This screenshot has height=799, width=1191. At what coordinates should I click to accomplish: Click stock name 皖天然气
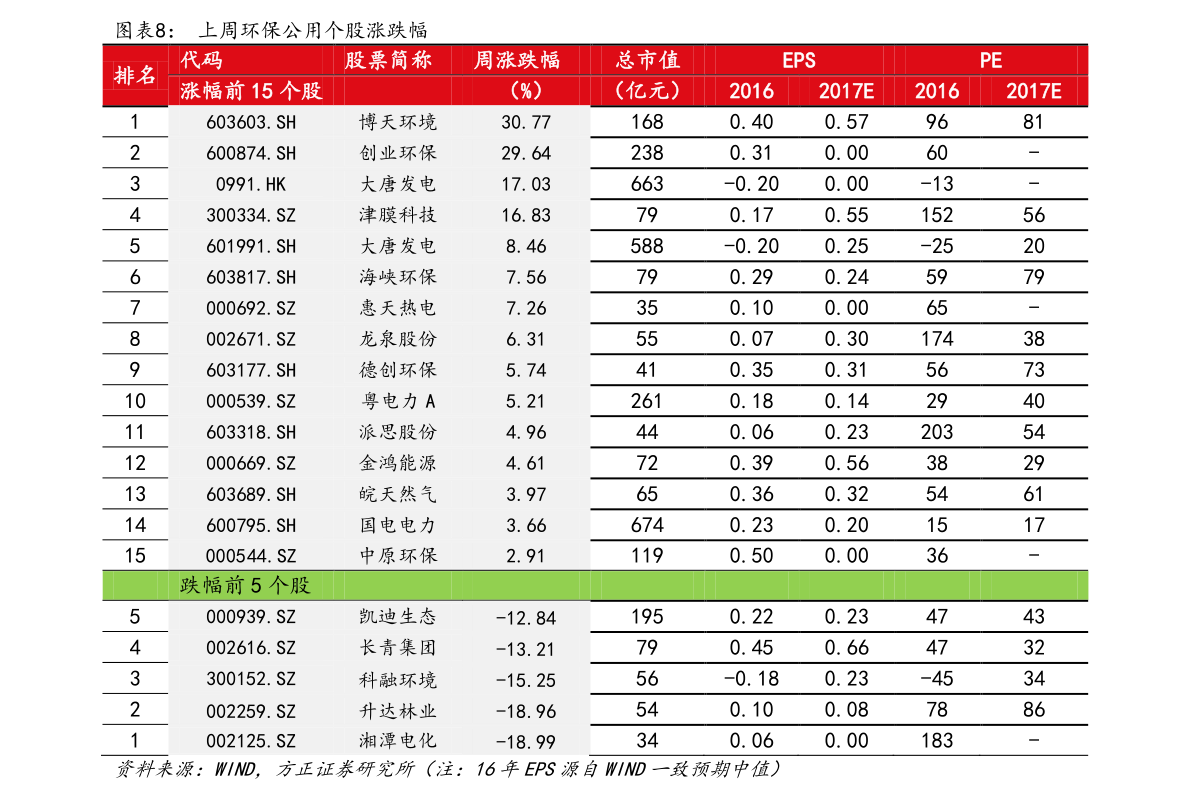click(398, 494)
